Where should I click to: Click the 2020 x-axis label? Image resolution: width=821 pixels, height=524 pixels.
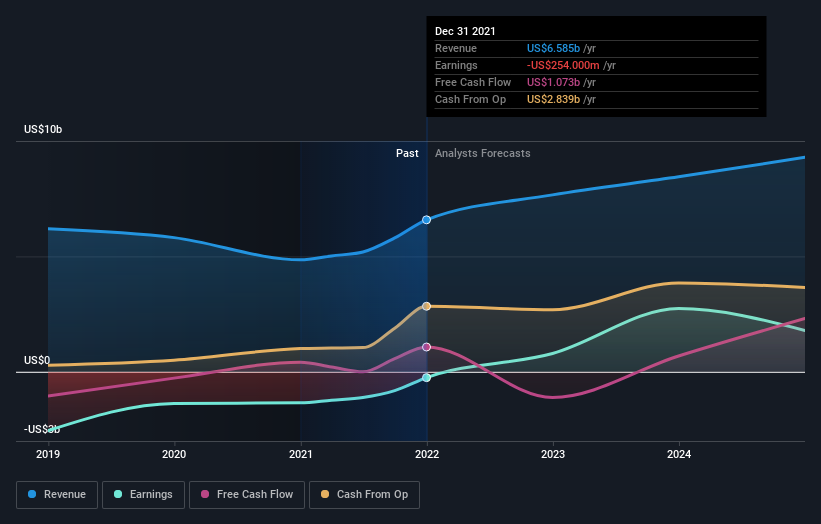coord(174,454)
